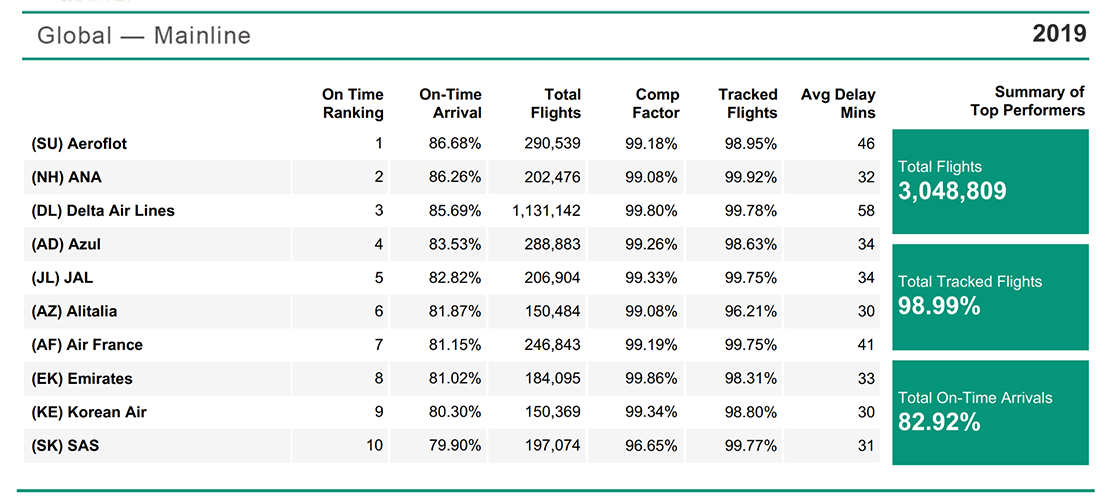This screenshot has height=500, width=1108.
Task: Click the Total Tracked Flights 98.99% box
Action: point(988,296)
